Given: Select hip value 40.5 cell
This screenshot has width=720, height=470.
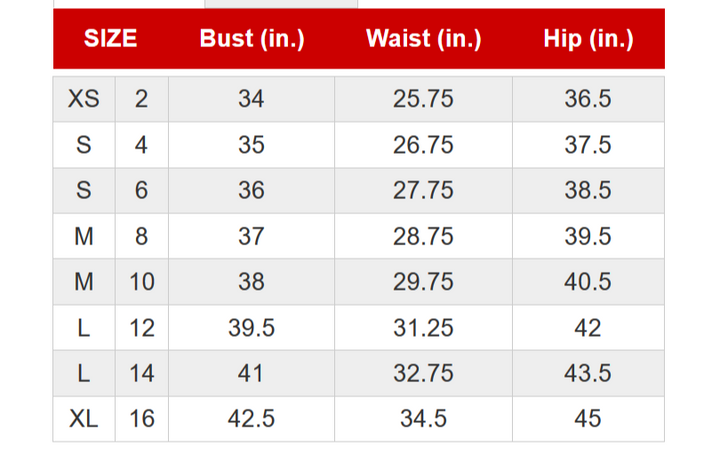Looking at the screenshot, I should pos(588,282).
